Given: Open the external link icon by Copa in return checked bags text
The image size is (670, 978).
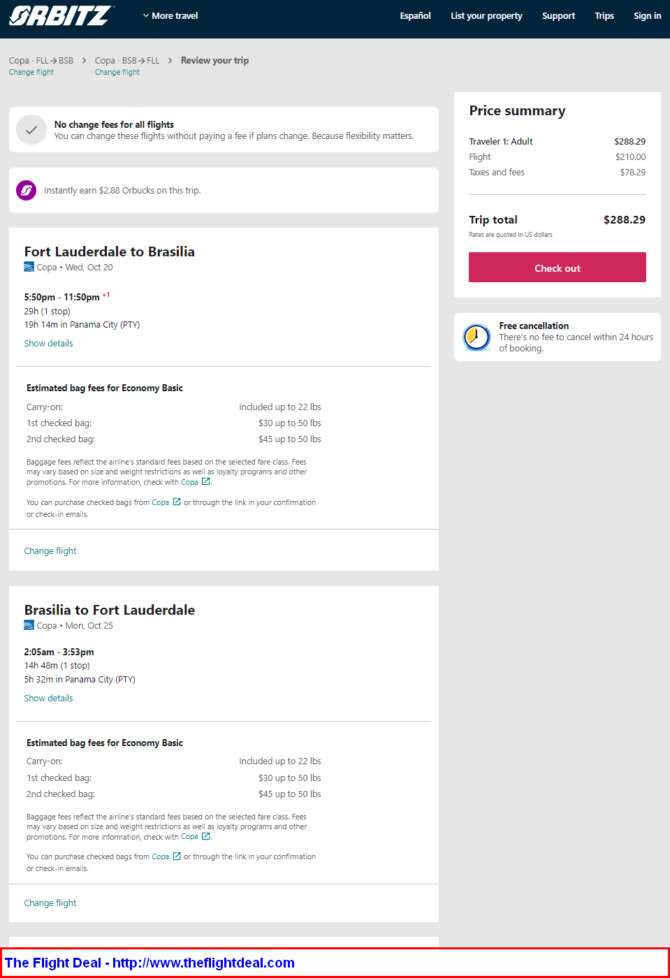Looking at the screenshot, I should tap(177, 856).
